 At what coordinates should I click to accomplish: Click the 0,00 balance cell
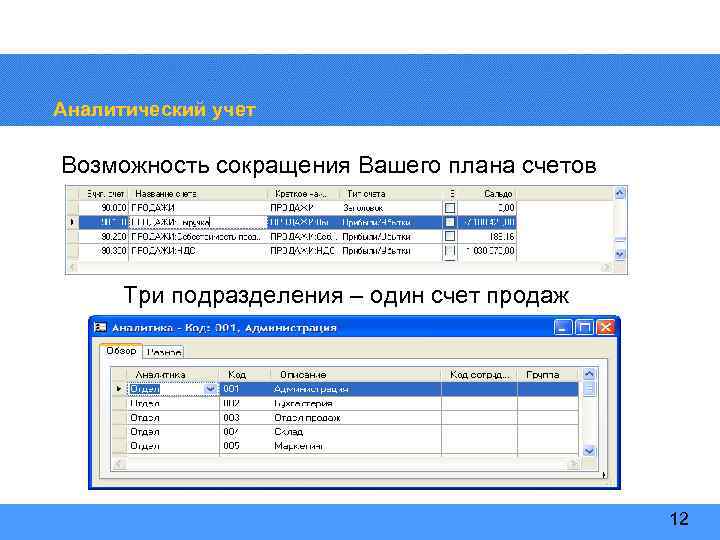[x=487, y=208]
